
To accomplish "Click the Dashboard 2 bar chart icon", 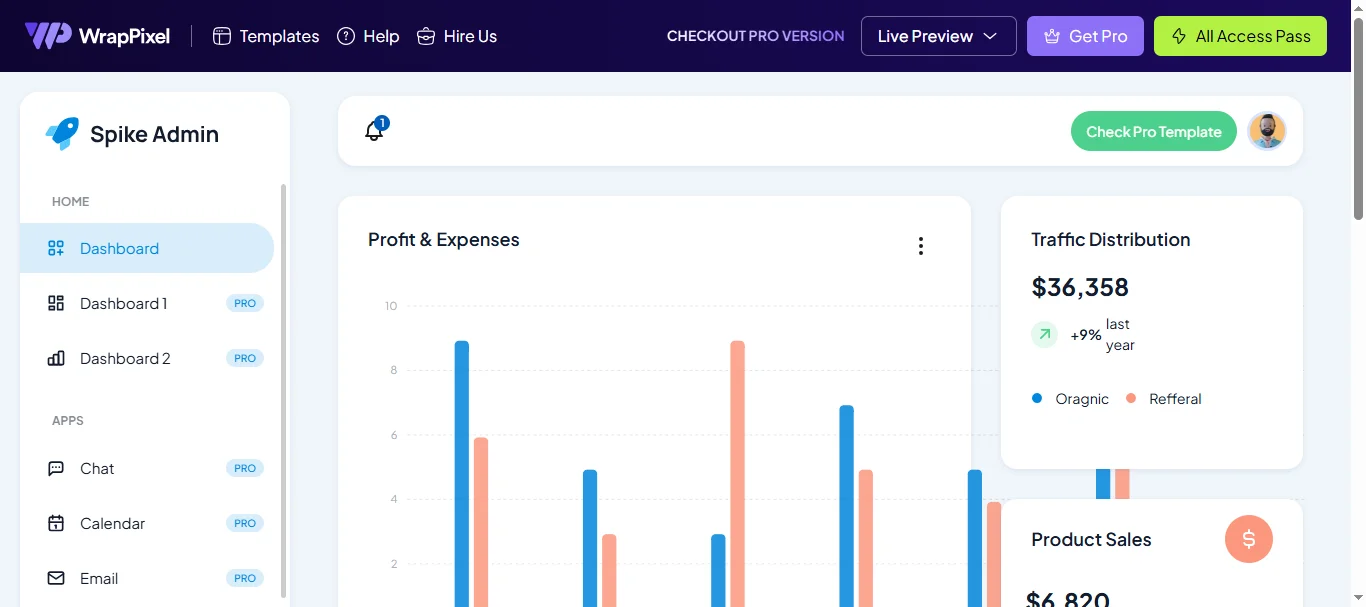I will click(x=56, y=358).
